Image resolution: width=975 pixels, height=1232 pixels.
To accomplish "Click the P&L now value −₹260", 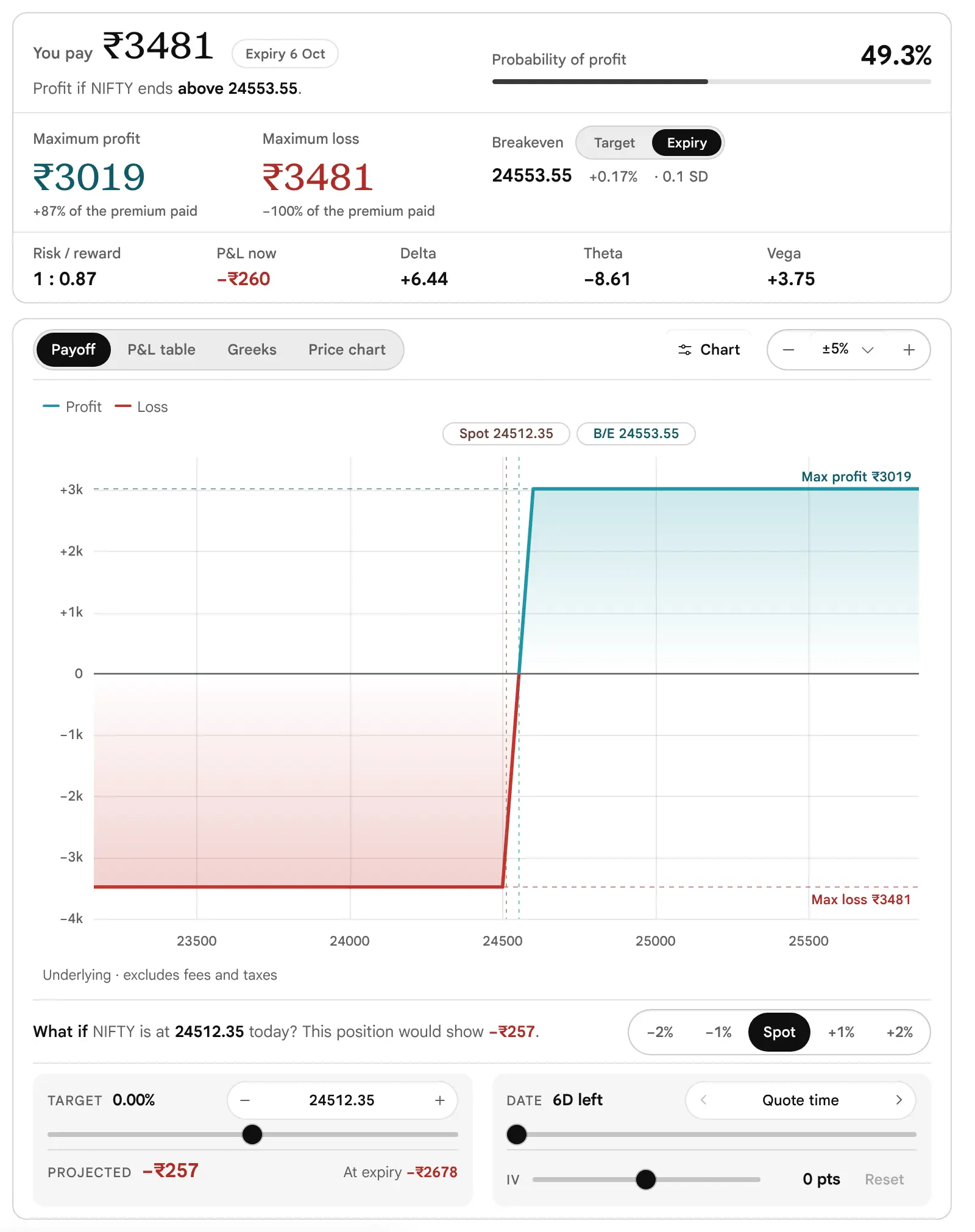I will 243,279.
